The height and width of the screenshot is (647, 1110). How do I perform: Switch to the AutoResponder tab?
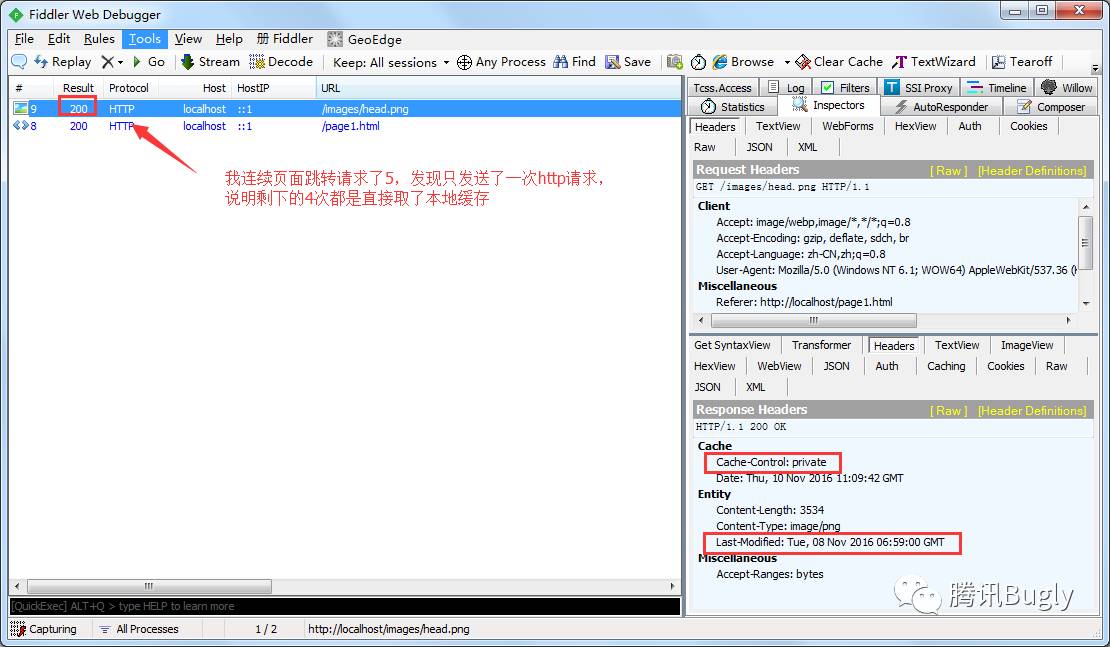coord(942,107)
